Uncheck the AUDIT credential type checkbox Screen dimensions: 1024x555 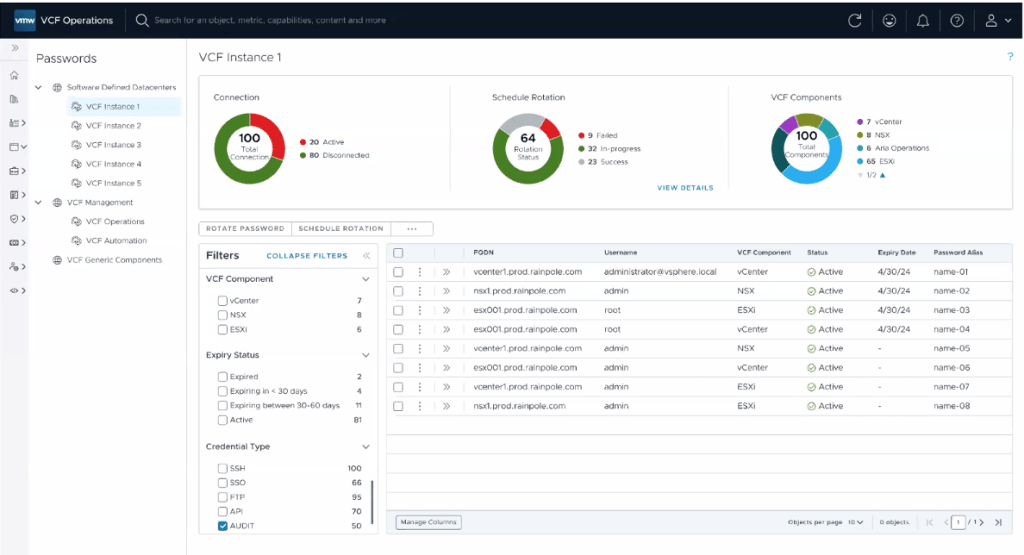click(x=223, y=525)
